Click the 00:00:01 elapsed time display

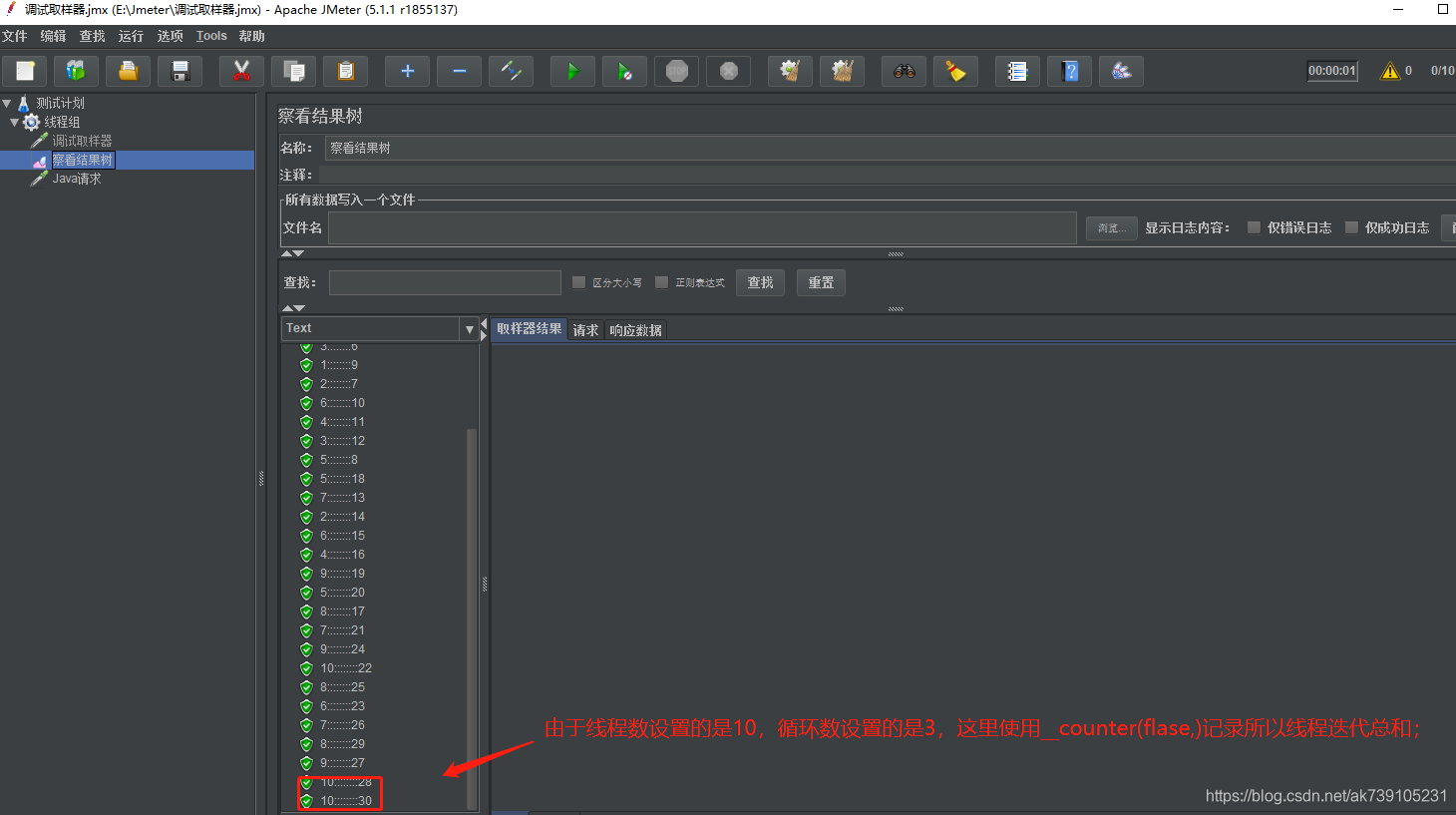tap(1332, 71)
